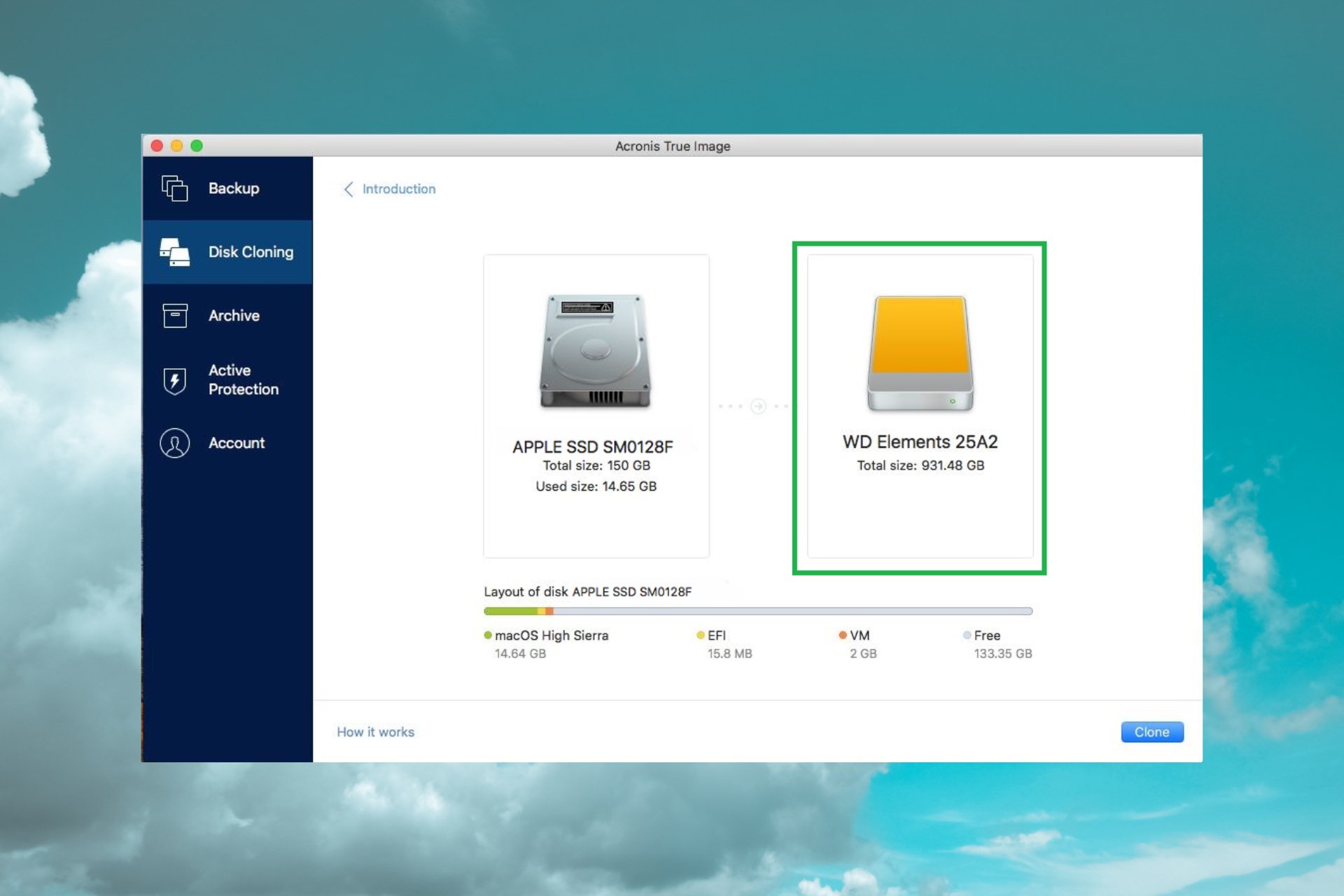Click the VM partition label
The image size is (1344, 896).
pyautogui.click(x=860, y=636)
